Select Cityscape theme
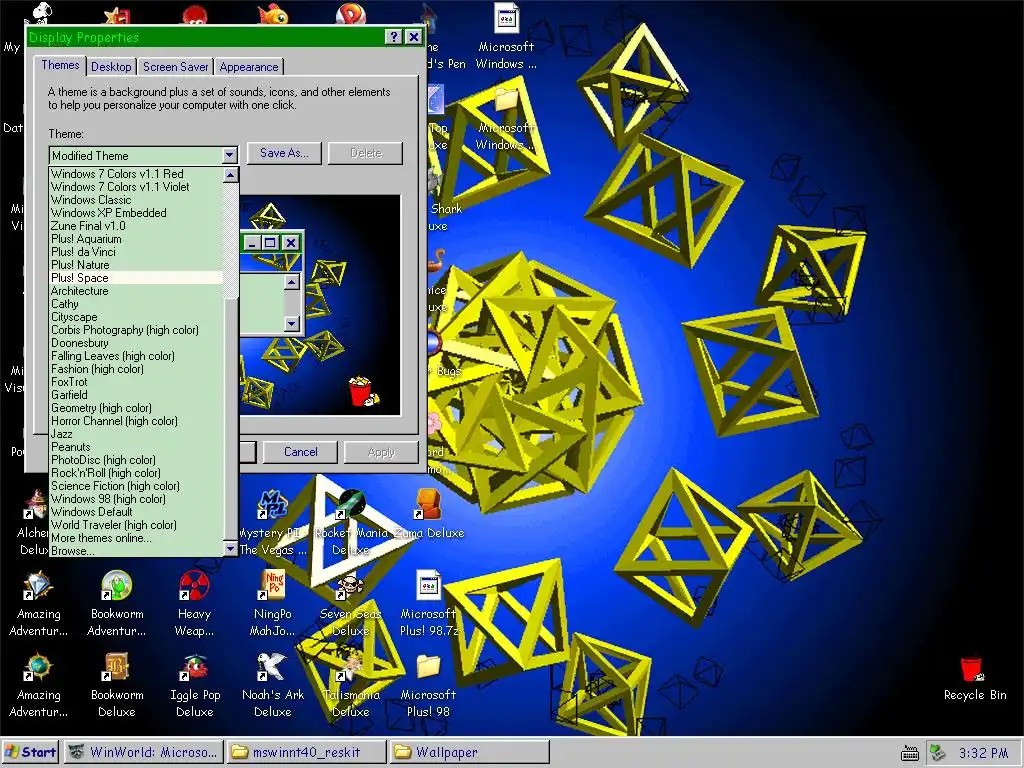 point(136,317)
